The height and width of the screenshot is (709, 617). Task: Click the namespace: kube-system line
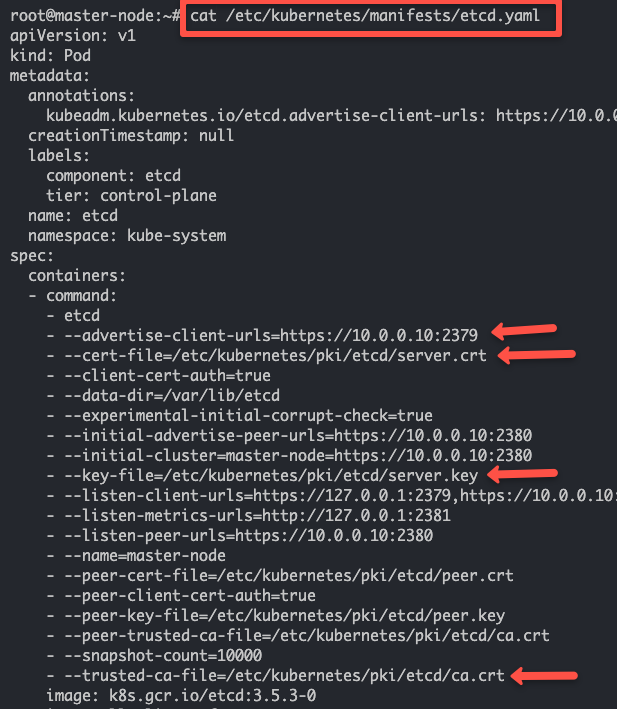coord(127,236)
